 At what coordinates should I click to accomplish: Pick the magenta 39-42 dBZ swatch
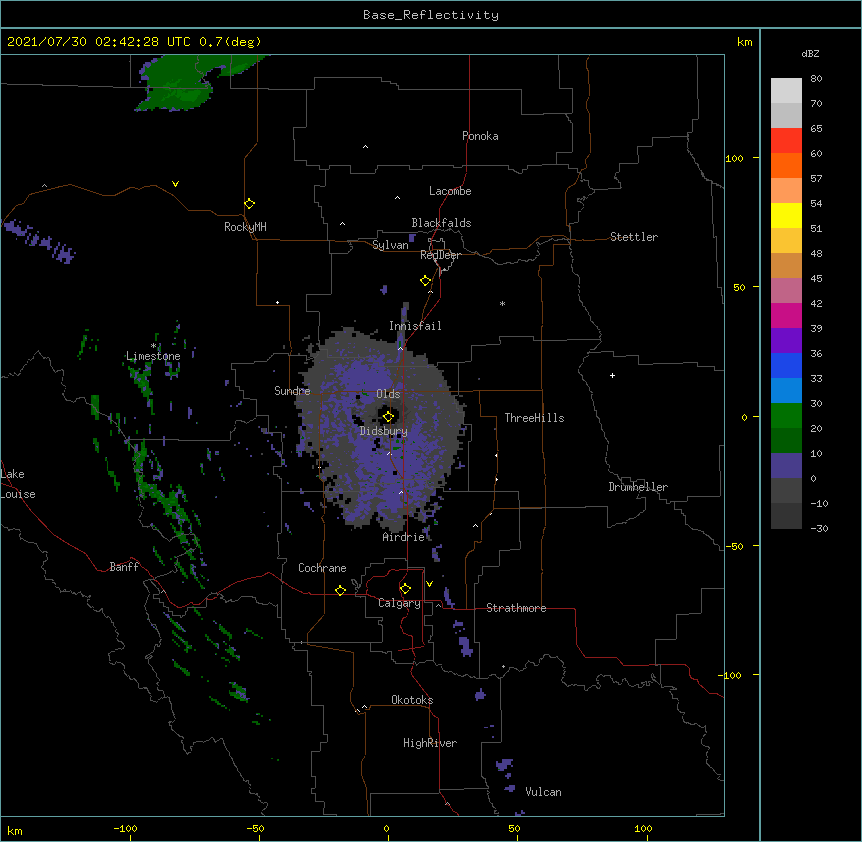[x=786, y=315]
